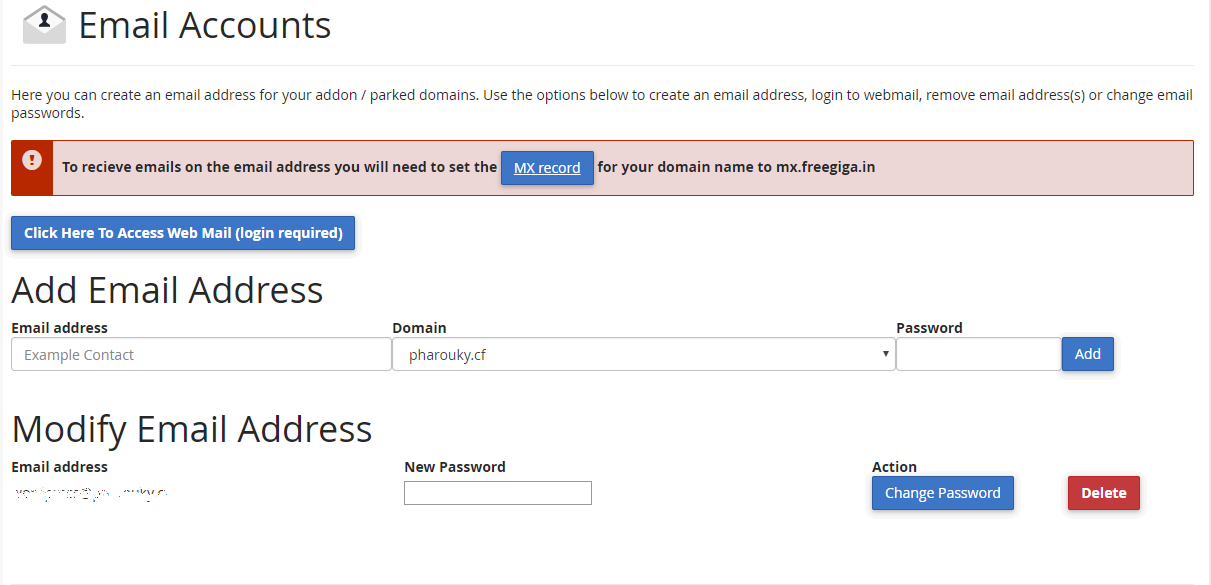The height and width of the screenshot is (585, 1211).
Task: Delete the listed email address
Action: (1104, 493)
